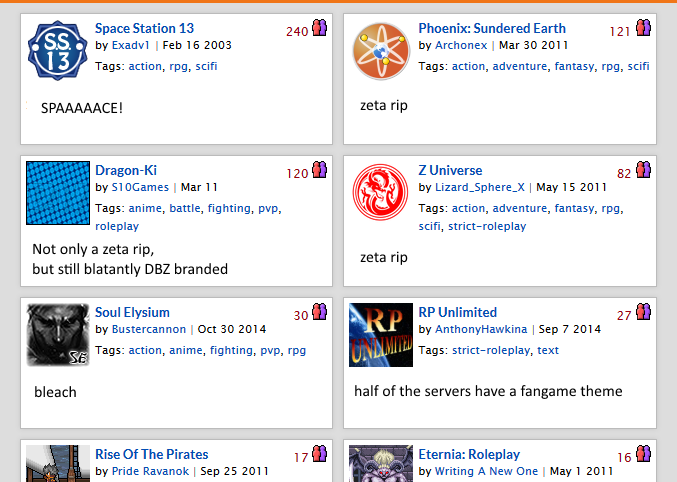Select the adventure tag under Phoenix: Sundered Earth
The height and width of the screenshot is (482, 677).
pyautogui.click(x=519, y=67)
